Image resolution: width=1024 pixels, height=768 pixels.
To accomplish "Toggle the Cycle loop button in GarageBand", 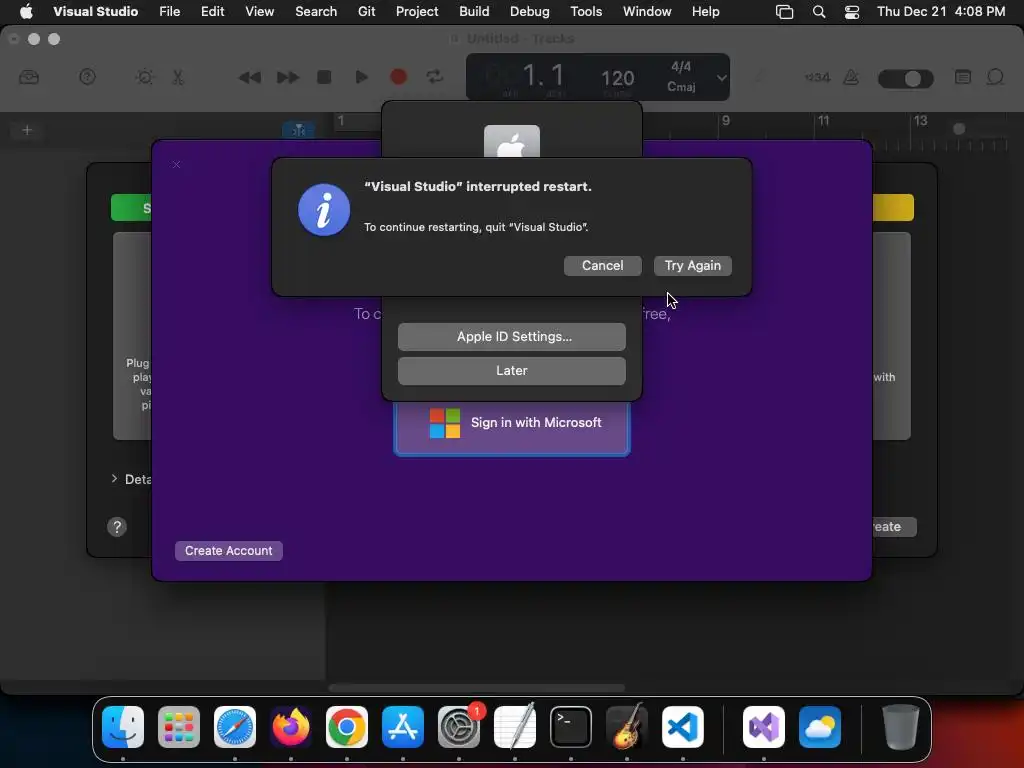I will pyautogui.click(x=435, y=77).
